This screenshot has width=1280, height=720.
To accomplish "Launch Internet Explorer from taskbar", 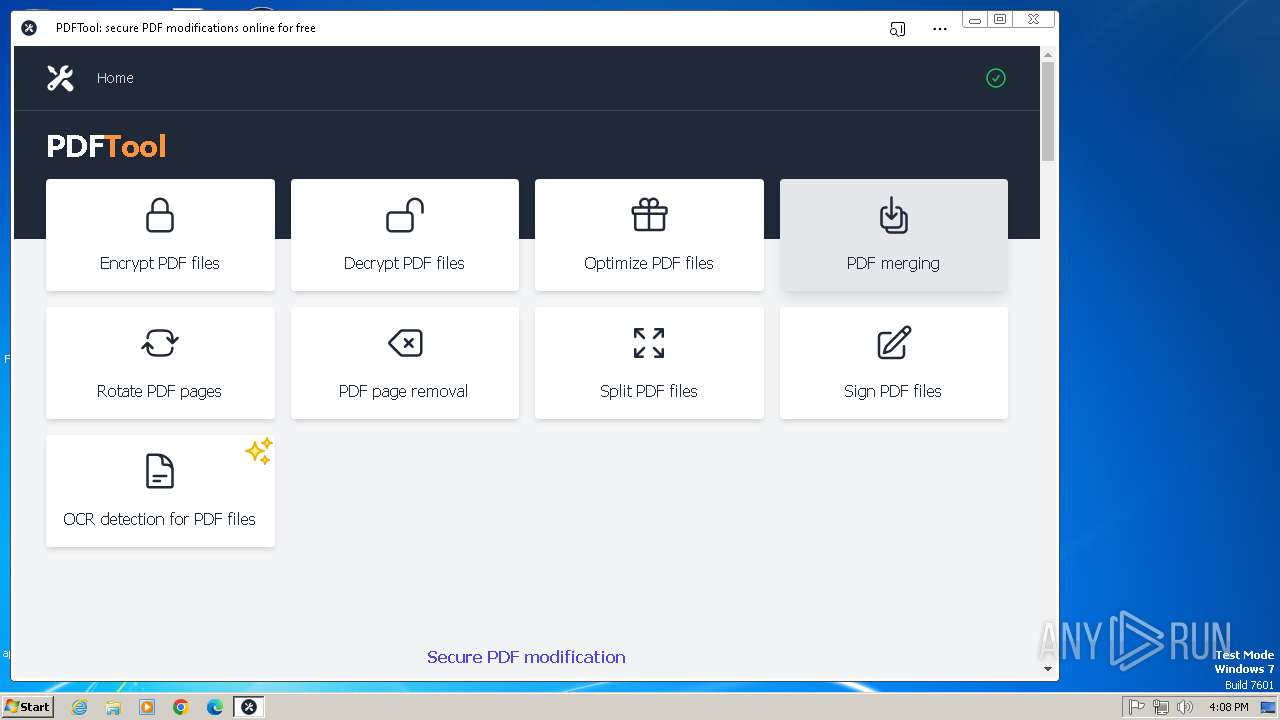I will pyautogui.click(x=79, y=707).
